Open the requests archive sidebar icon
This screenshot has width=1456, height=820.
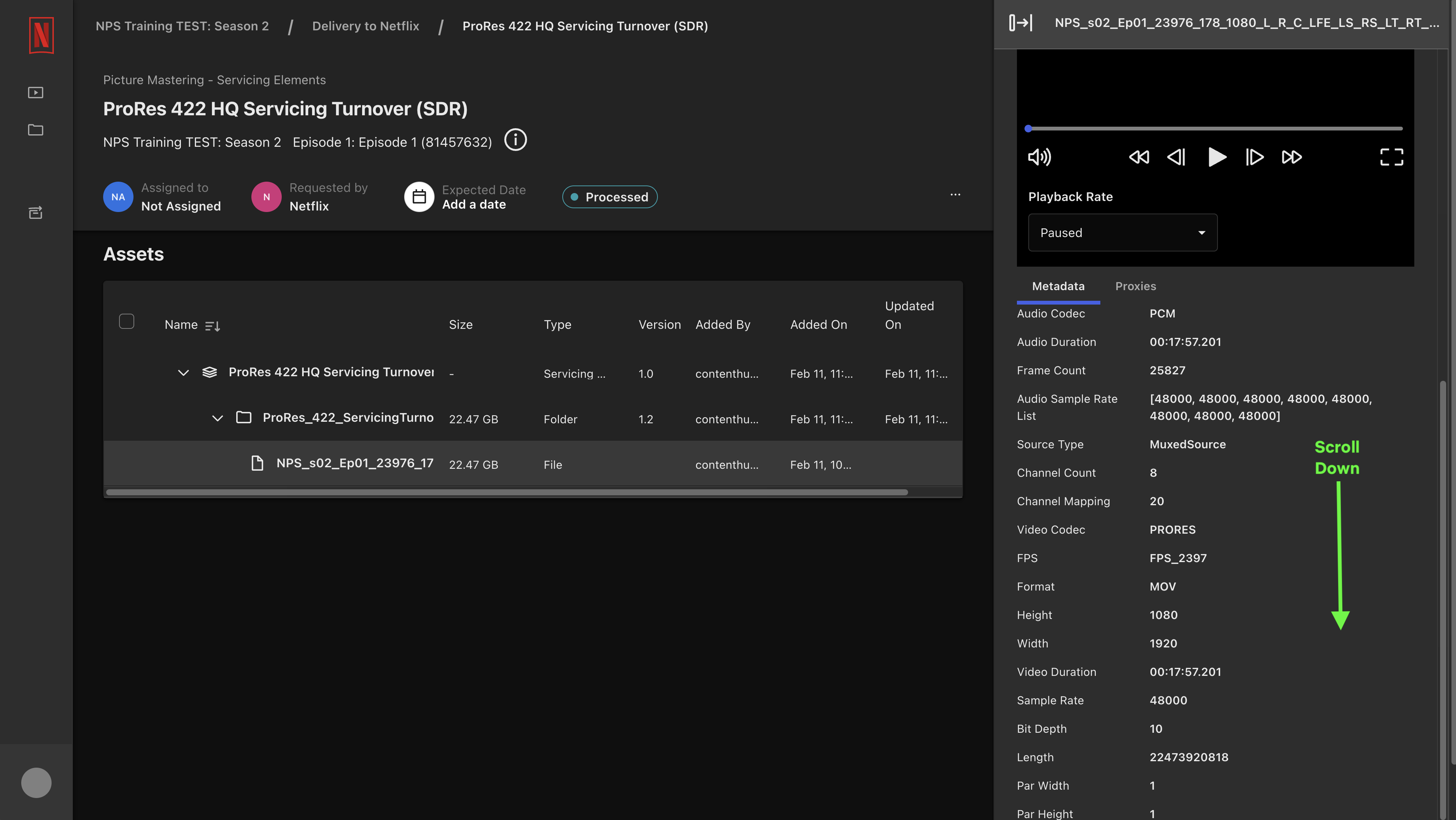(x=36, y=213)
